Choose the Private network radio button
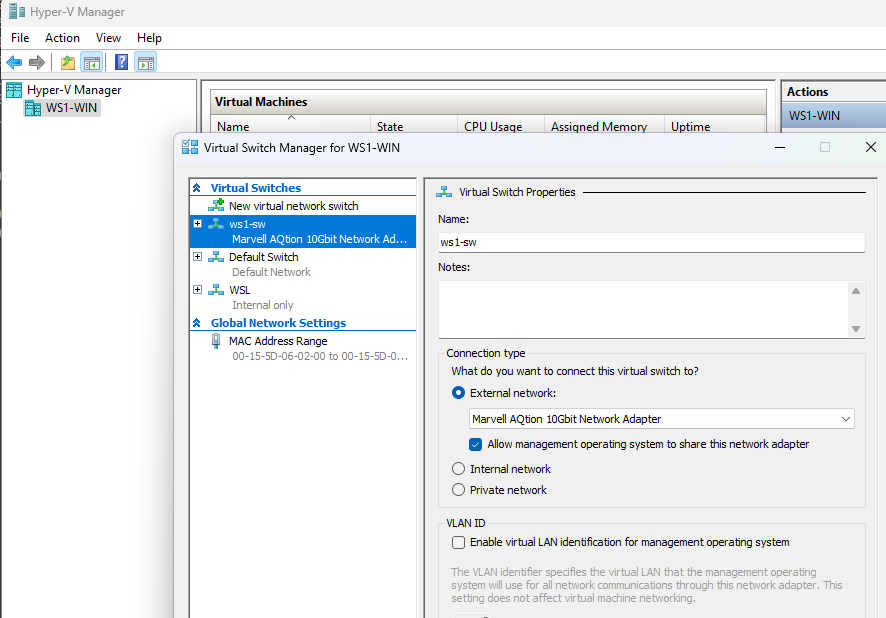Image resolution: width=886 pixels, height=618 pixels. (459, 490)
